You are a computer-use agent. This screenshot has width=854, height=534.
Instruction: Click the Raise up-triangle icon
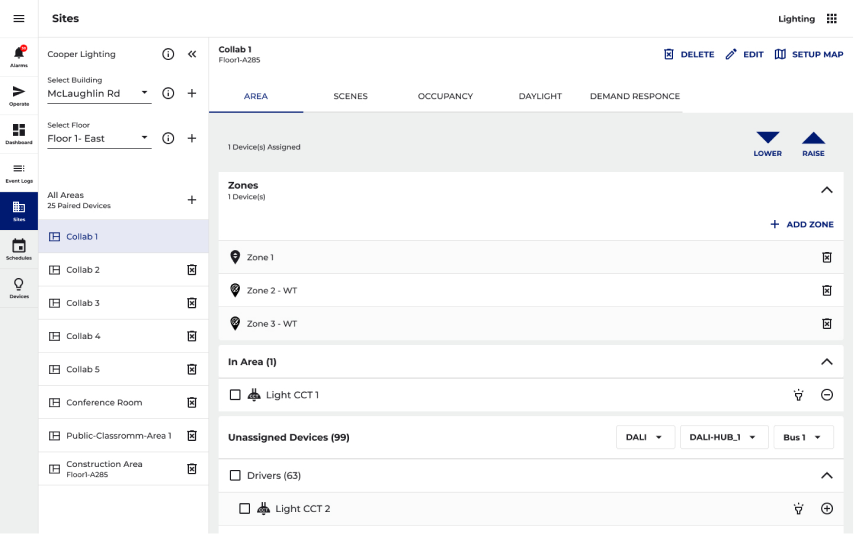(813, 137)
